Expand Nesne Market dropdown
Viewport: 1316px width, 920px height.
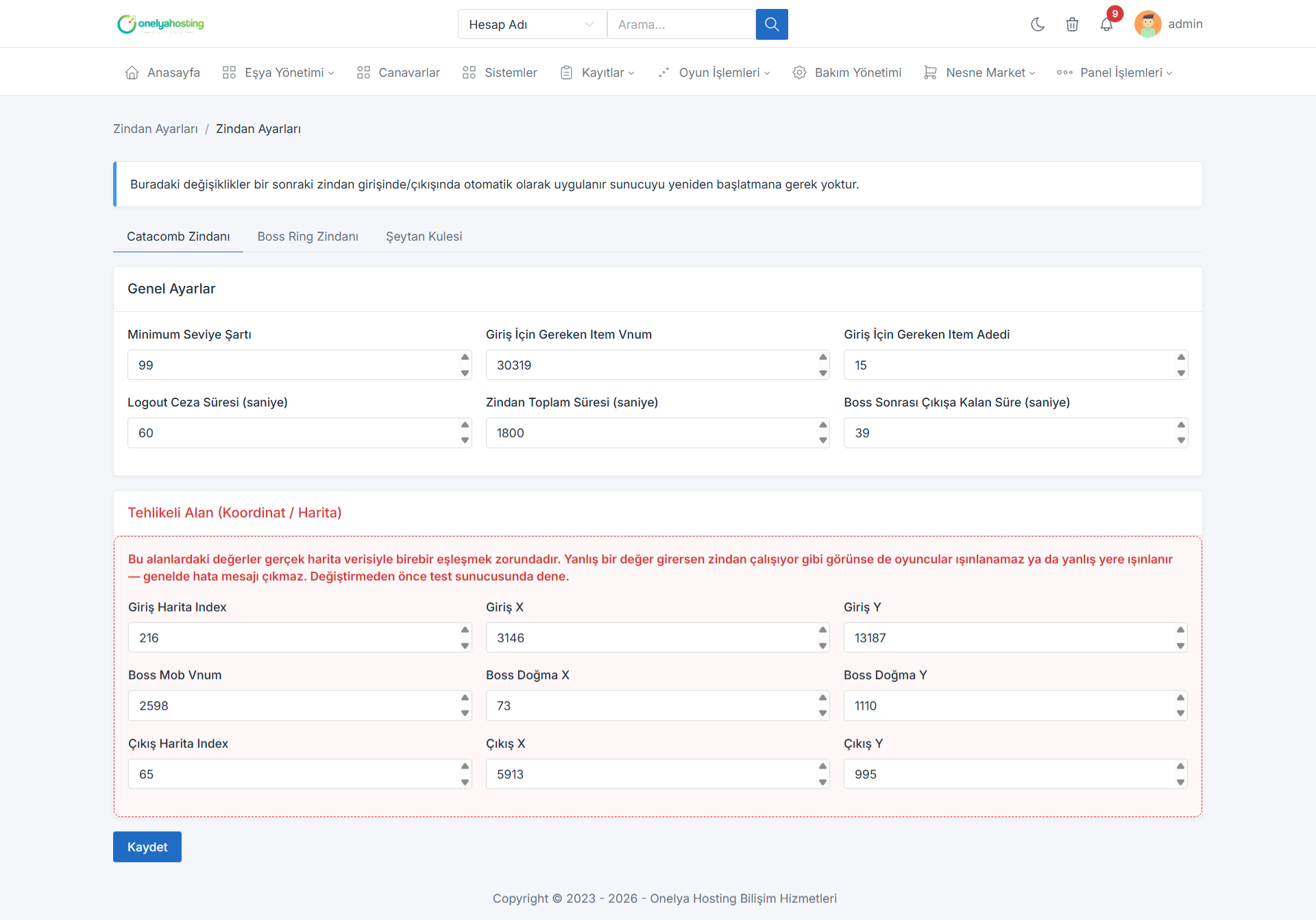pos(979,72)
